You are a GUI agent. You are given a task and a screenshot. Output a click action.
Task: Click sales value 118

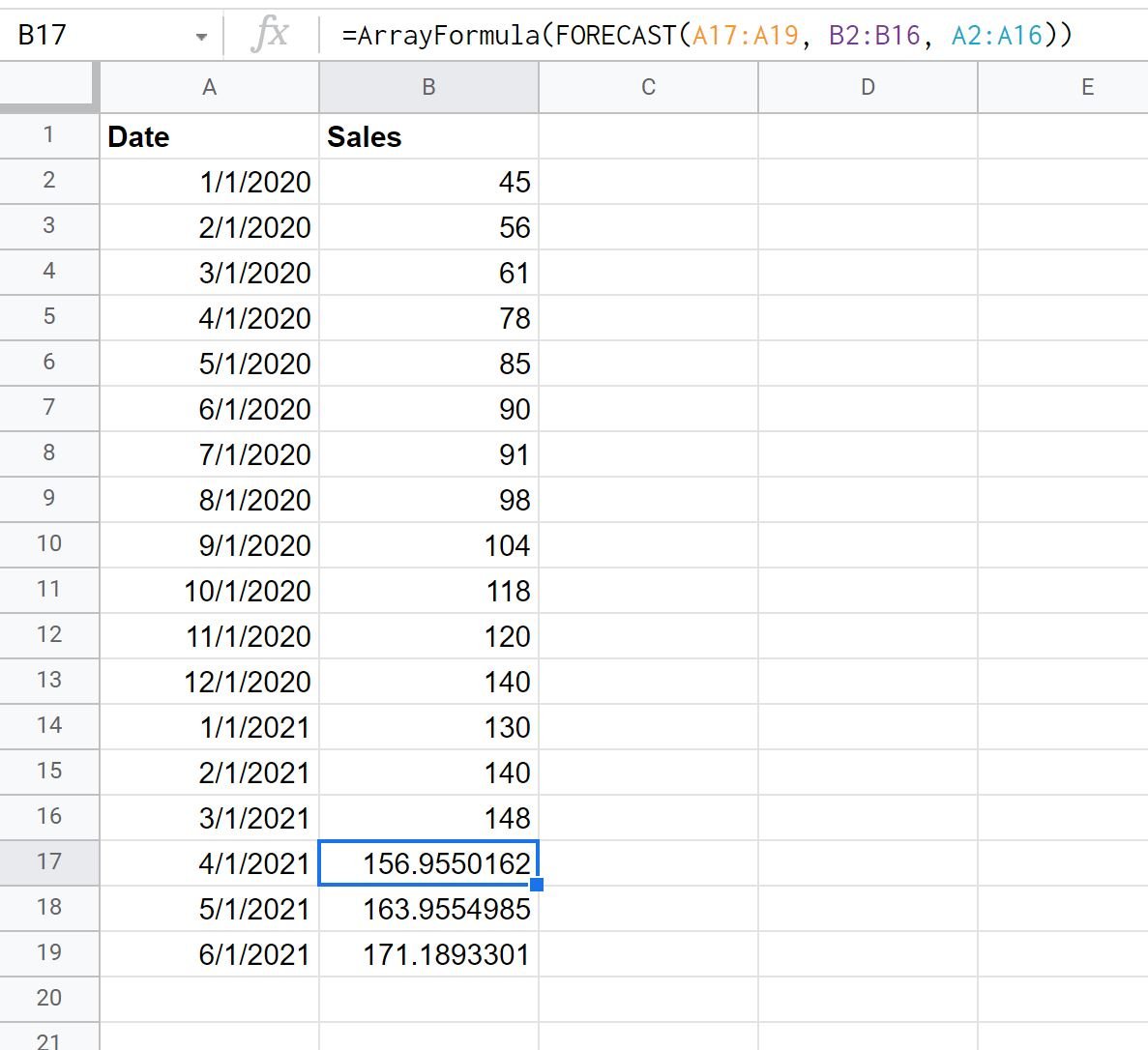pyautogui.click(x=429, y=591)
